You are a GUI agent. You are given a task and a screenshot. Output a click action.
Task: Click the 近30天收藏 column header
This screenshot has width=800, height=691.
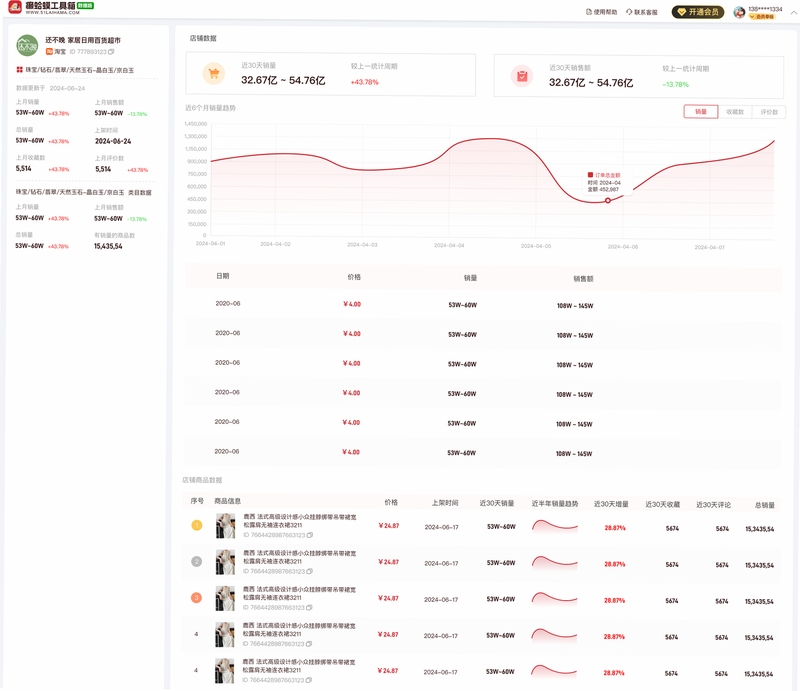662,504
